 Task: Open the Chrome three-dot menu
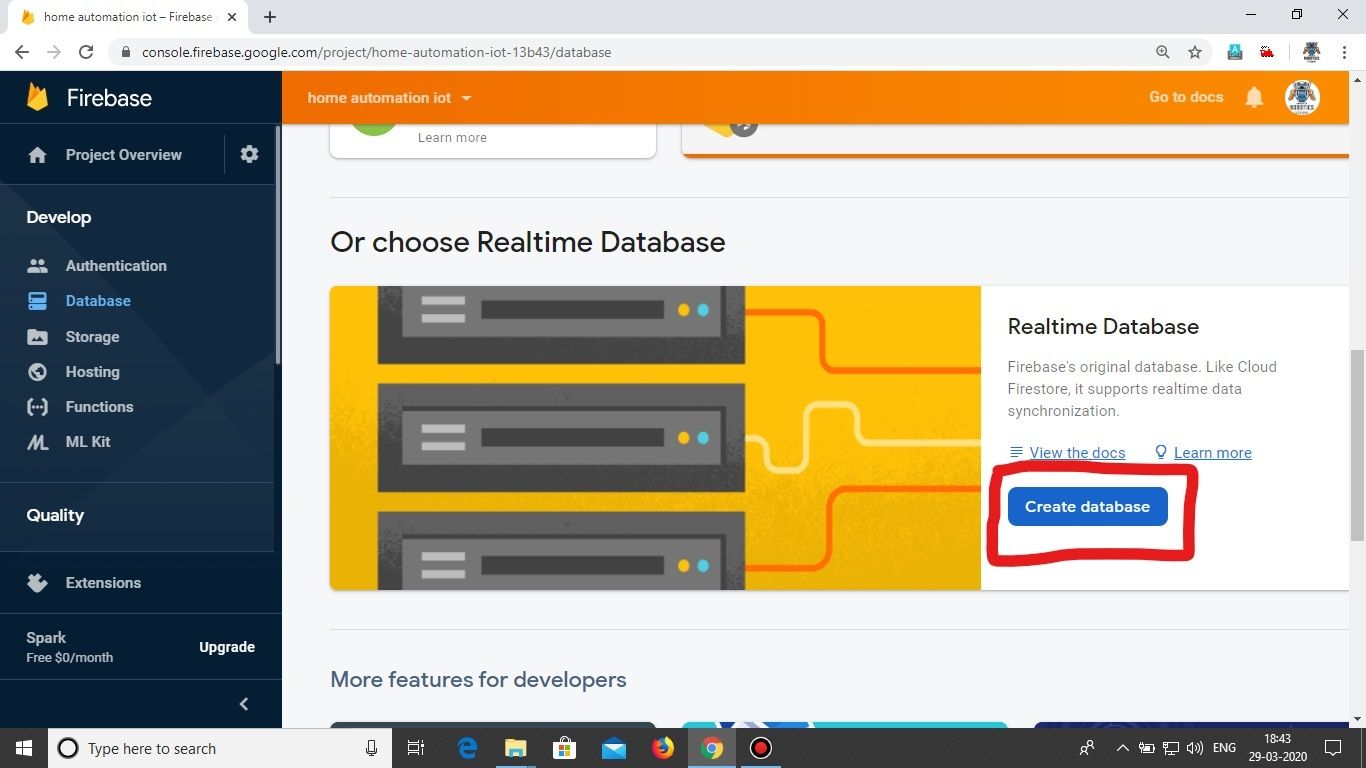1344,52
